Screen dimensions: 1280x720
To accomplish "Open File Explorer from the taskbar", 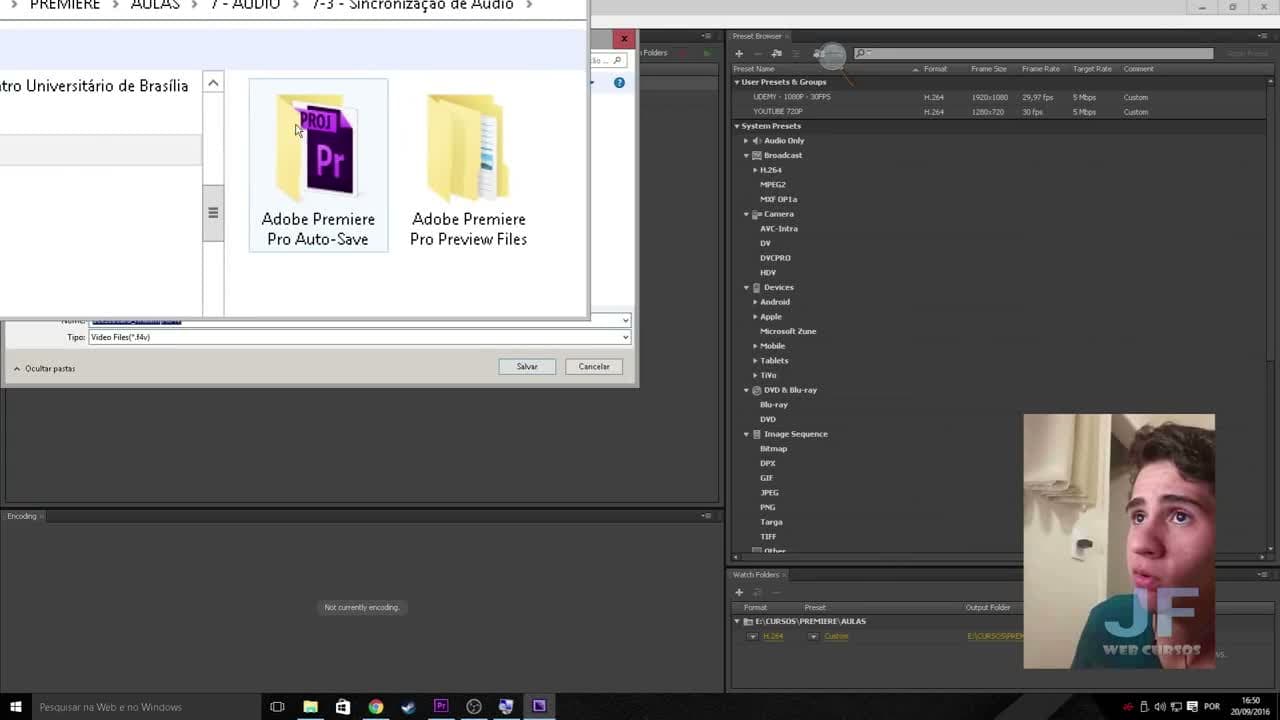I will point(310,707).
